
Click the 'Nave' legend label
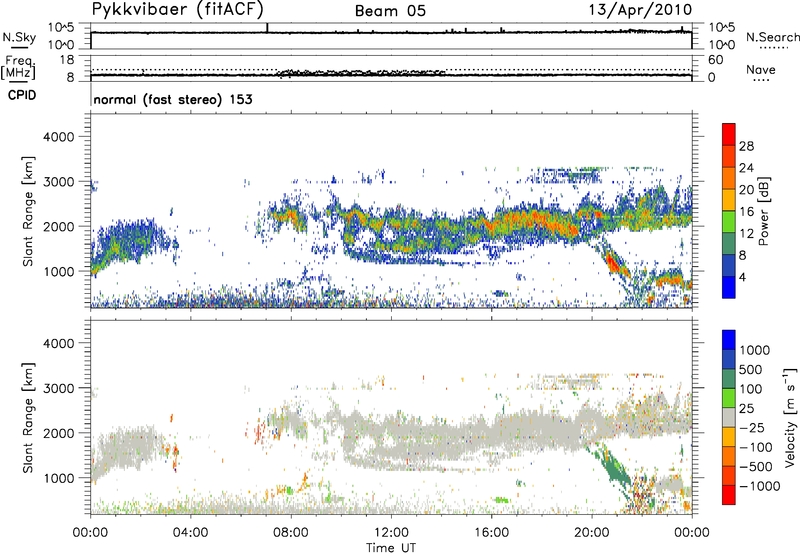coord(761,70)
